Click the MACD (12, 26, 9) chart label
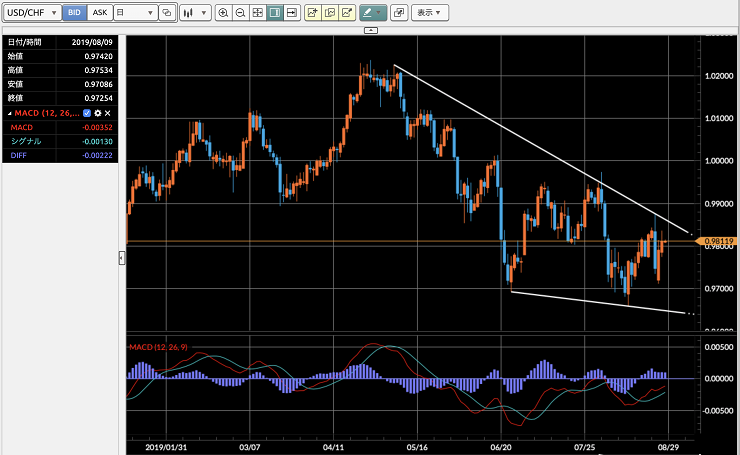 click(x=158, y=347)
